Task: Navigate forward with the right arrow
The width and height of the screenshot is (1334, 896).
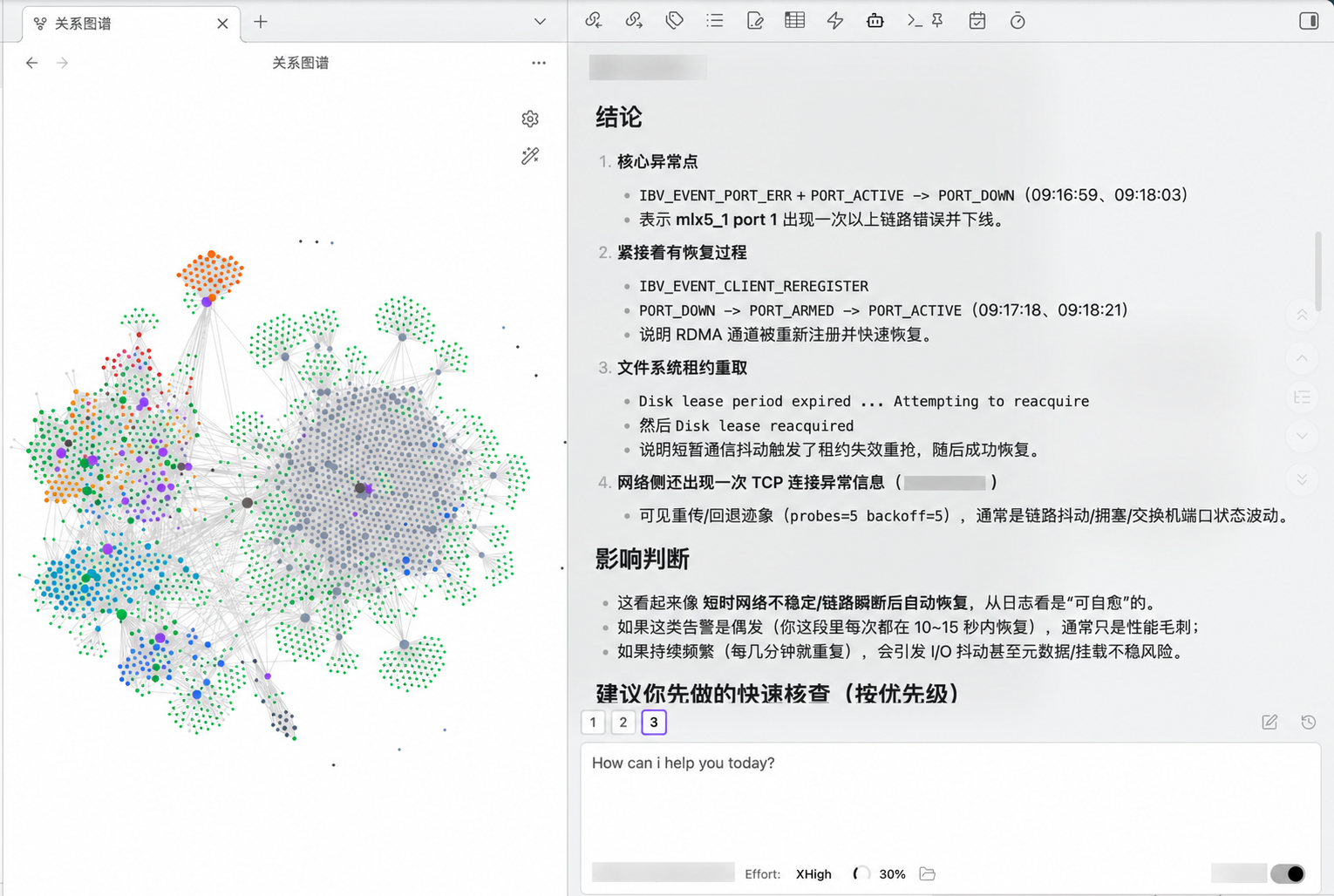Action: (62, 63)
